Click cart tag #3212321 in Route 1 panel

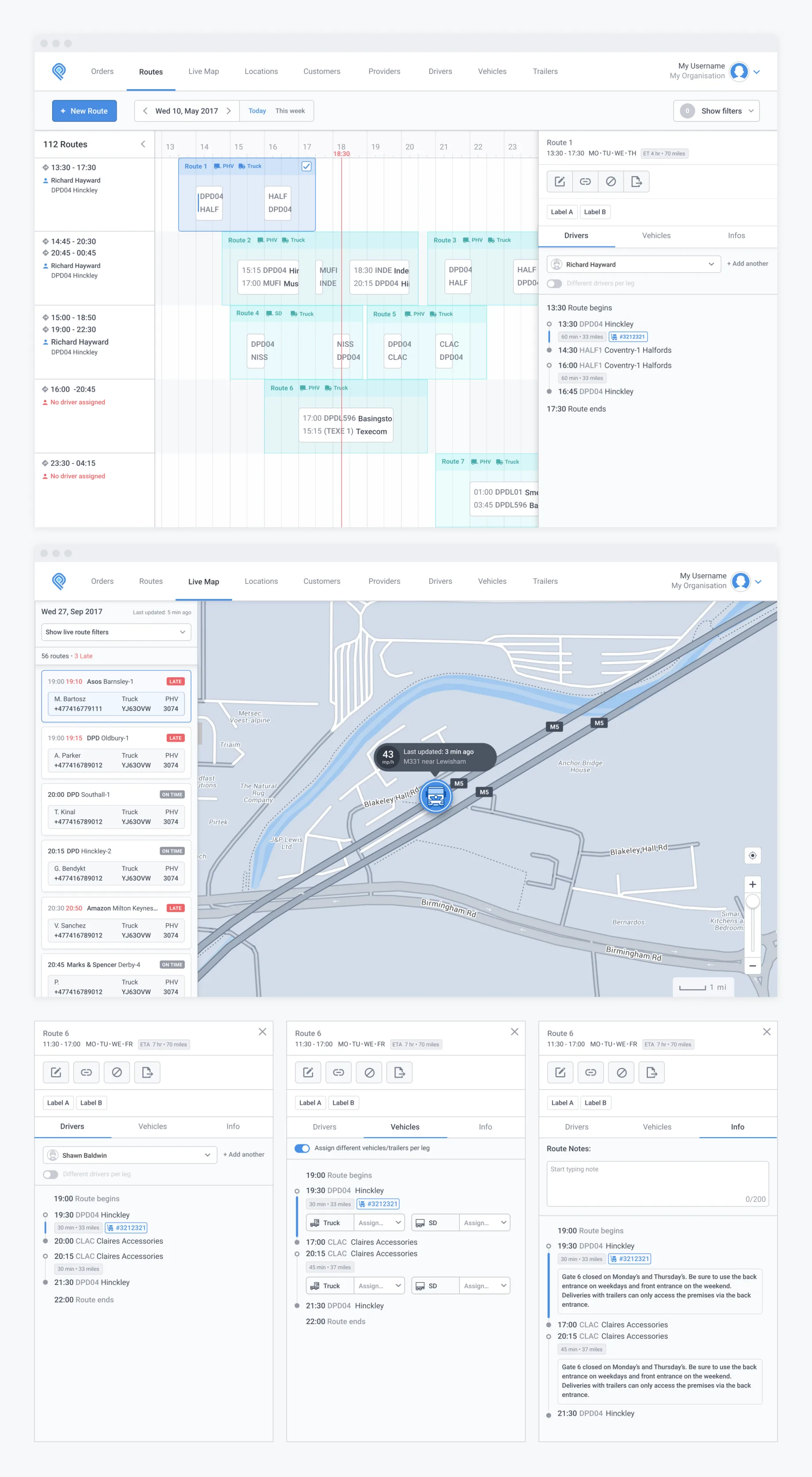tap(628, 337)
